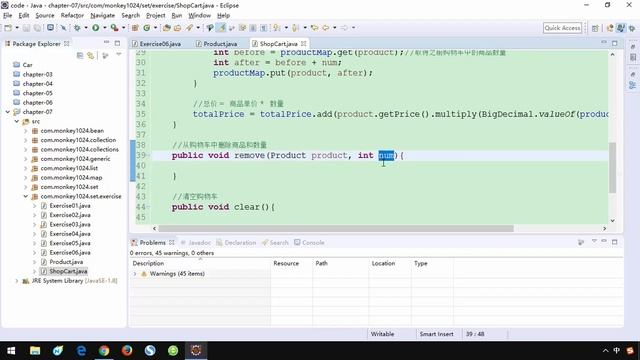640x360 pixels.
Task: Expand the com.monkey1024.bean package
Action: point(25,131)
